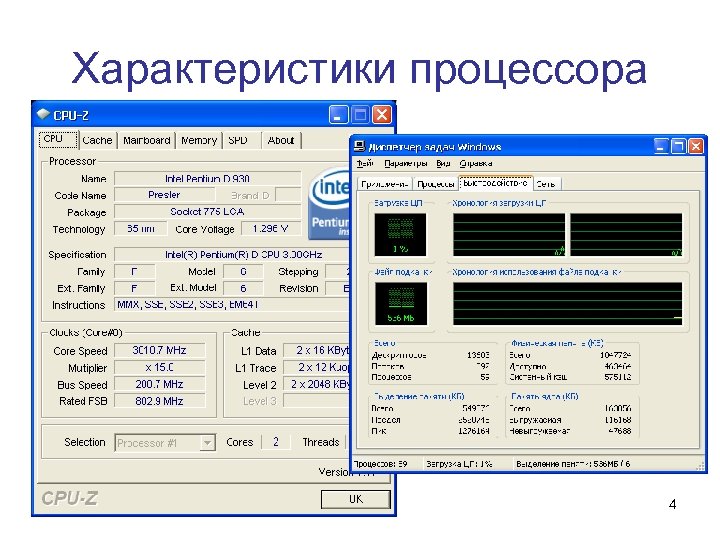Click the Core Voltage value 1.296 V
The image size is (720, 540).
click(271, 229)
